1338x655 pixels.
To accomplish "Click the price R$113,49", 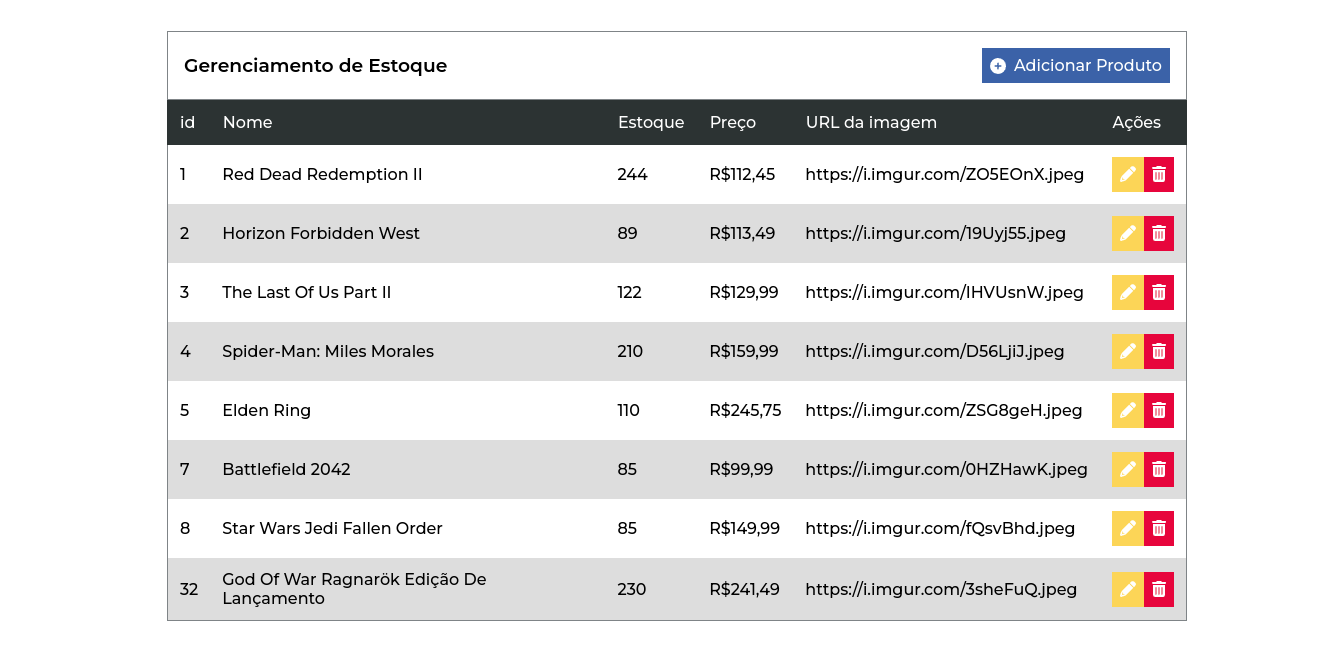I will tap(742, 233).
